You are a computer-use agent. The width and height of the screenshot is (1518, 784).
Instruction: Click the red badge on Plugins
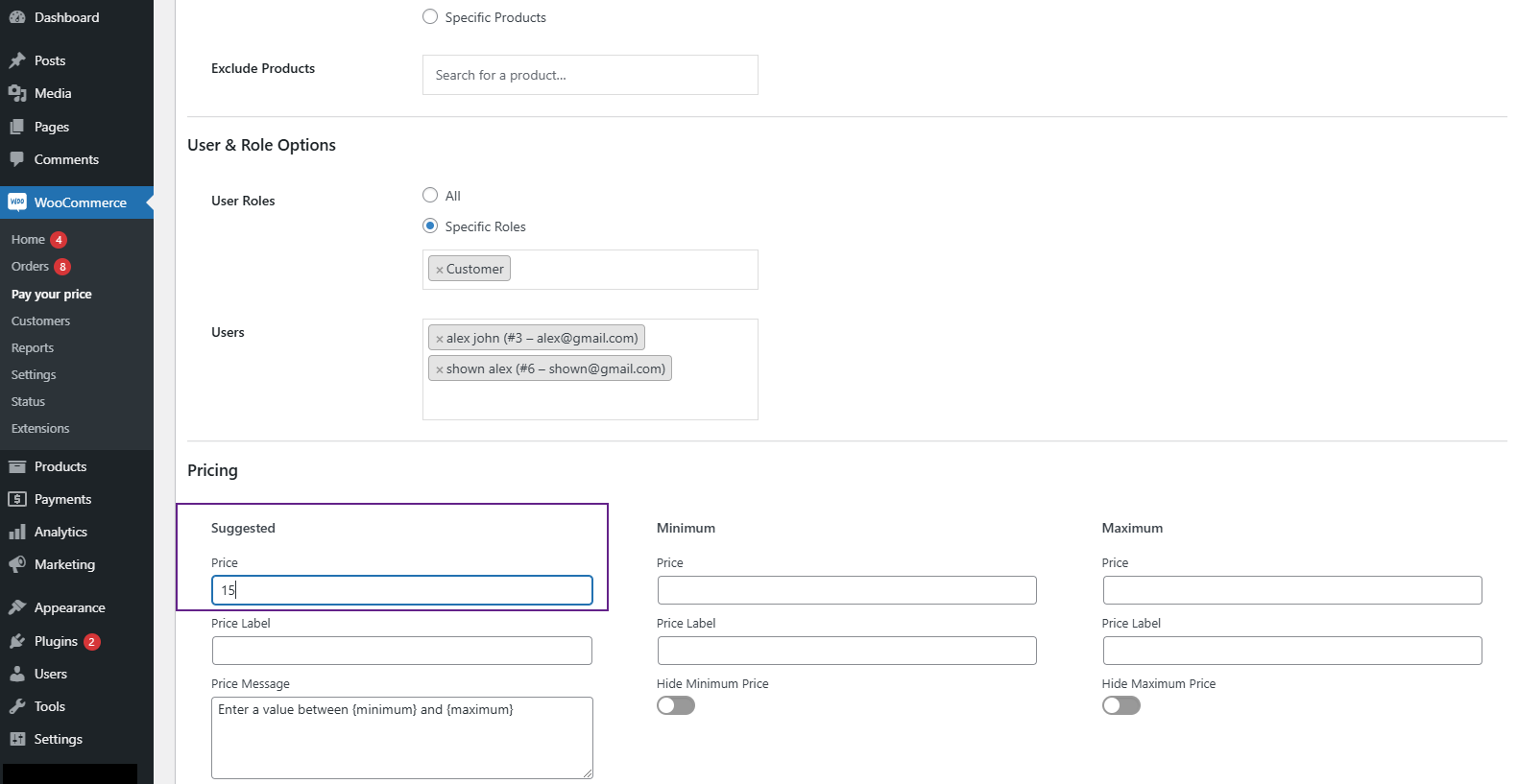click(x=92, y=642)
